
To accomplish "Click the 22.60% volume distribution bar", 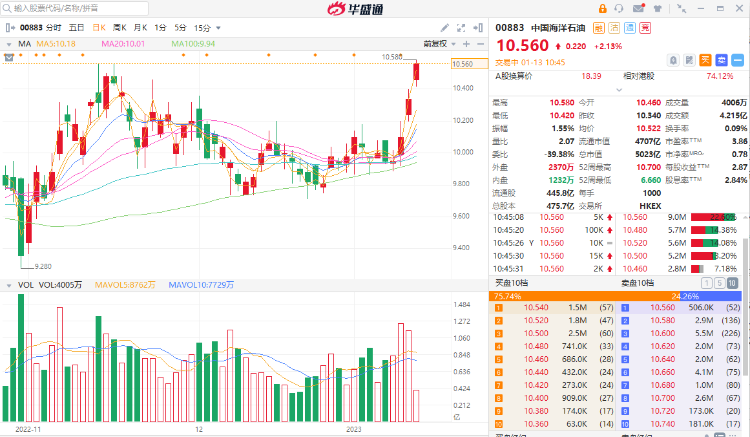I will (714, 218).
